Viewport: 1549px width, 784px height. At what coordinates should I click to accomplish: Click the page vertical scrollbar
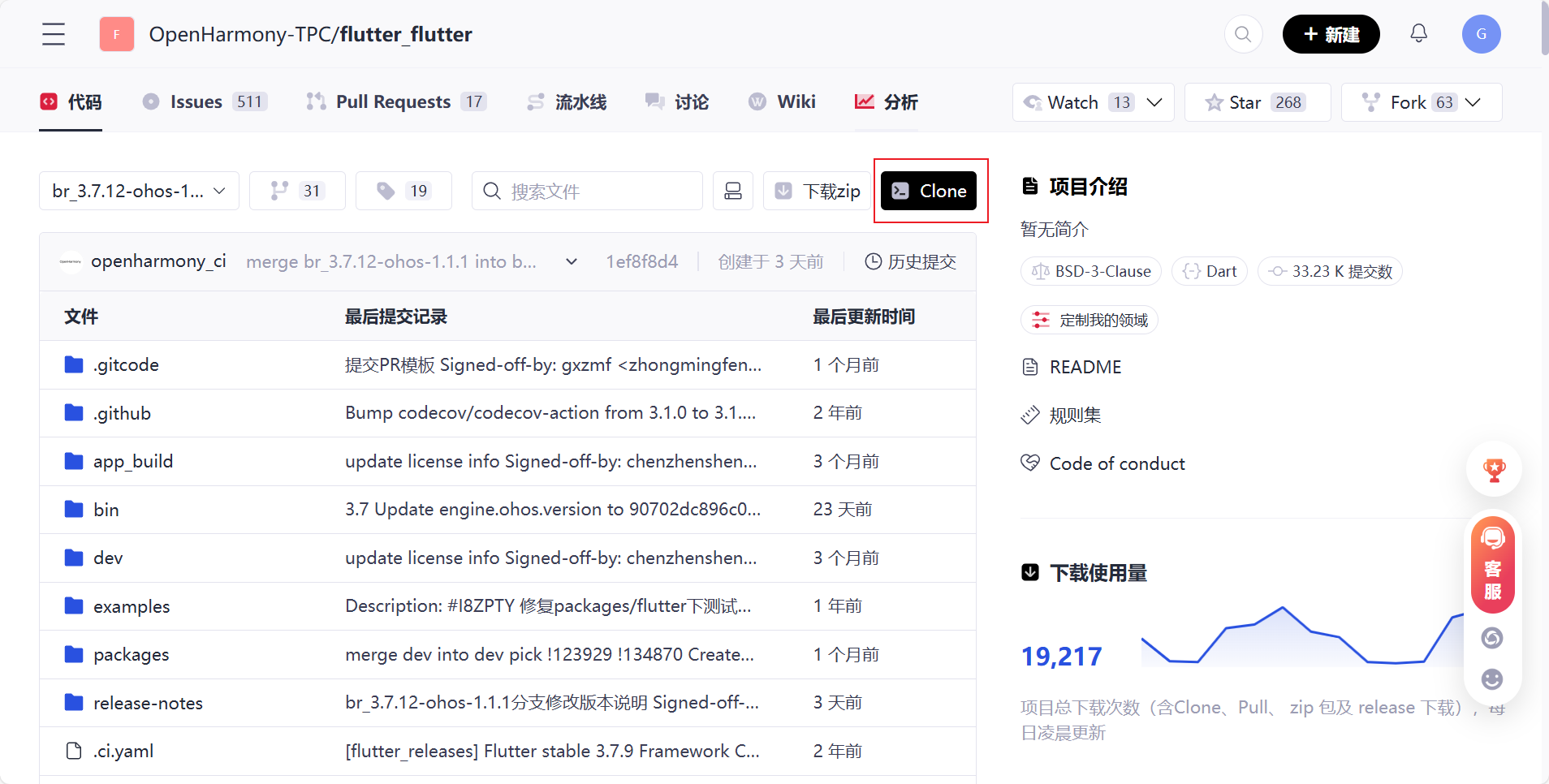(1544, 29)
